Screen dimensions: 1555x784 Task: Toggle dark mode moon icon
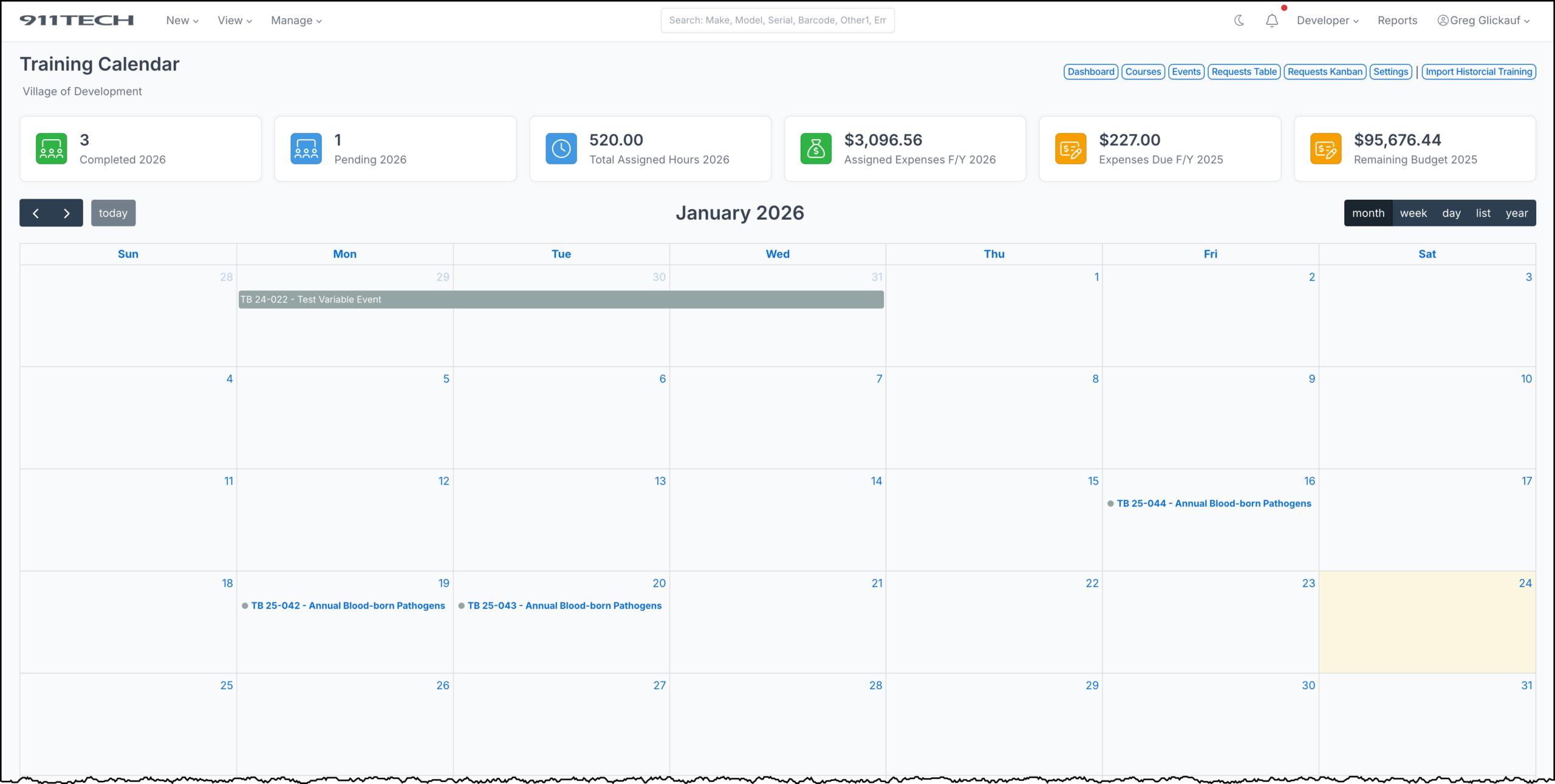1239,21
